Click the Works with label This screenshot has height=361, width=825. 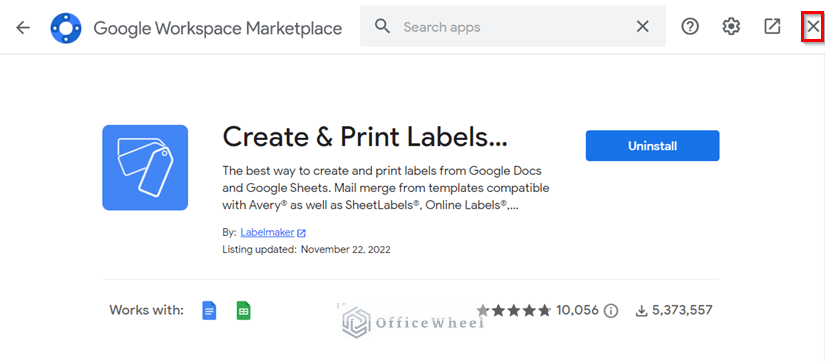coord(147,310)
